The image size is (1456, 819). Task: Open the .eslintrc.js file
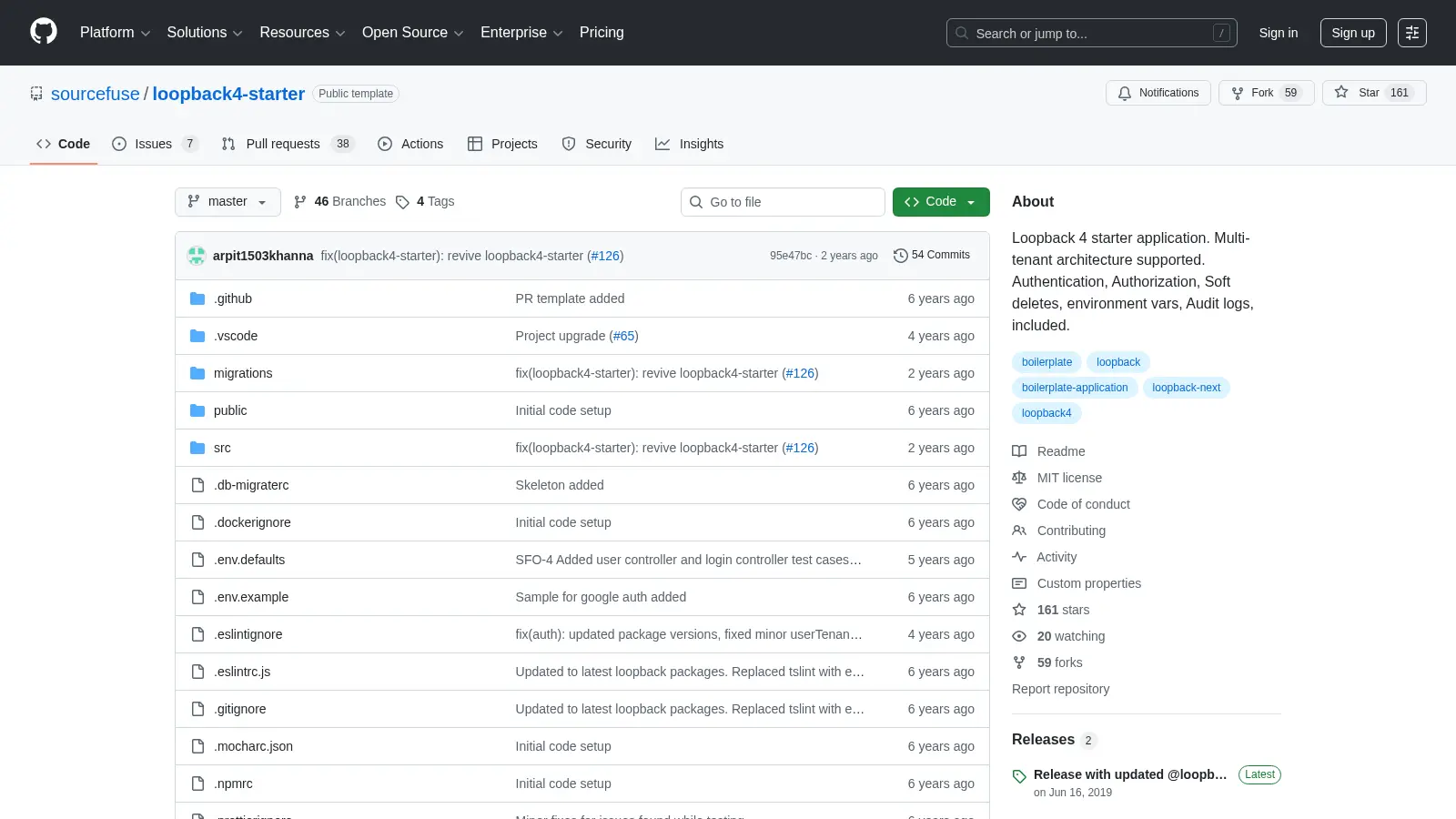click(x=242, y=672)
